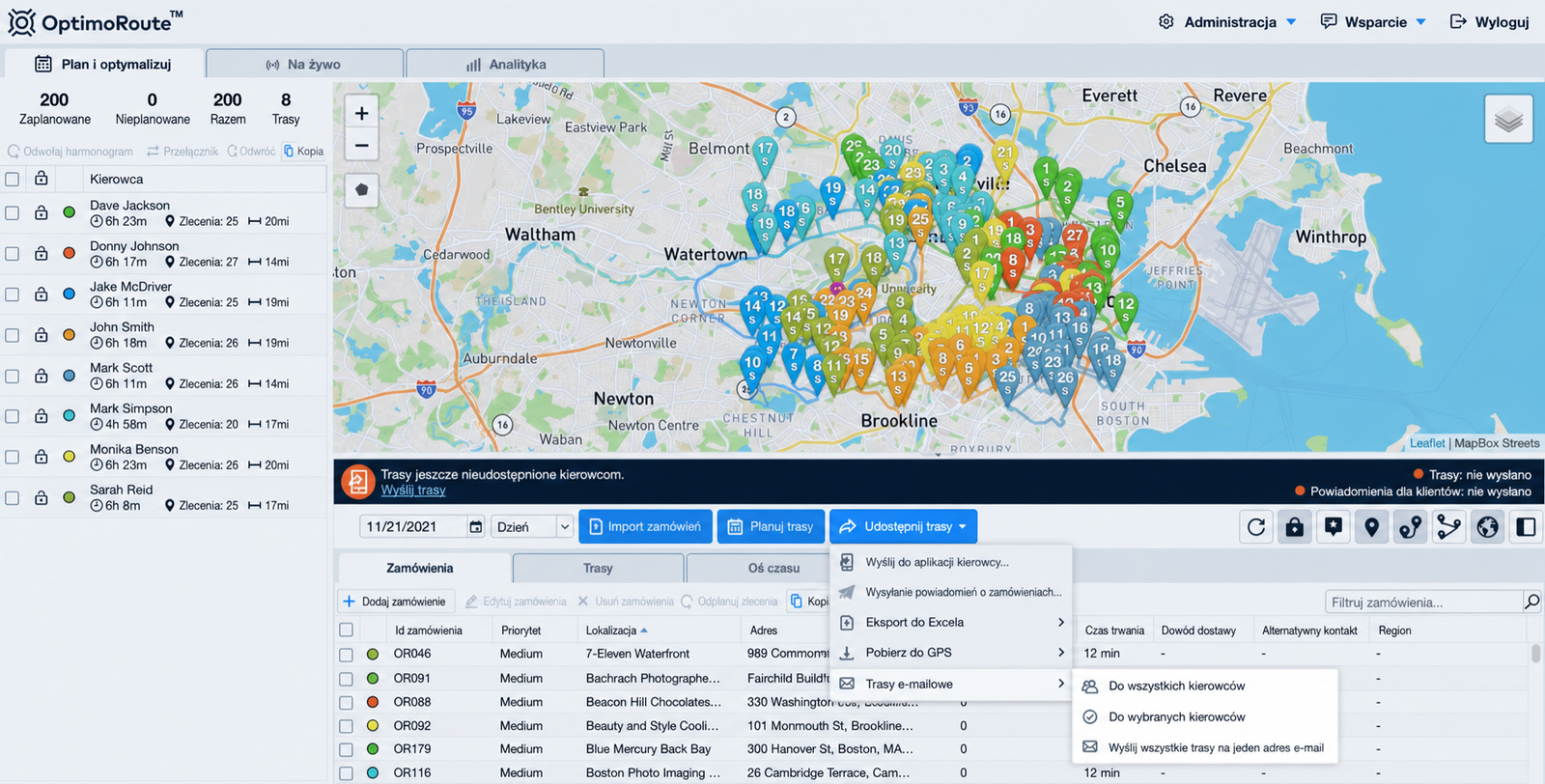Click the search magnifier in order filter

tap(1531, 602)
